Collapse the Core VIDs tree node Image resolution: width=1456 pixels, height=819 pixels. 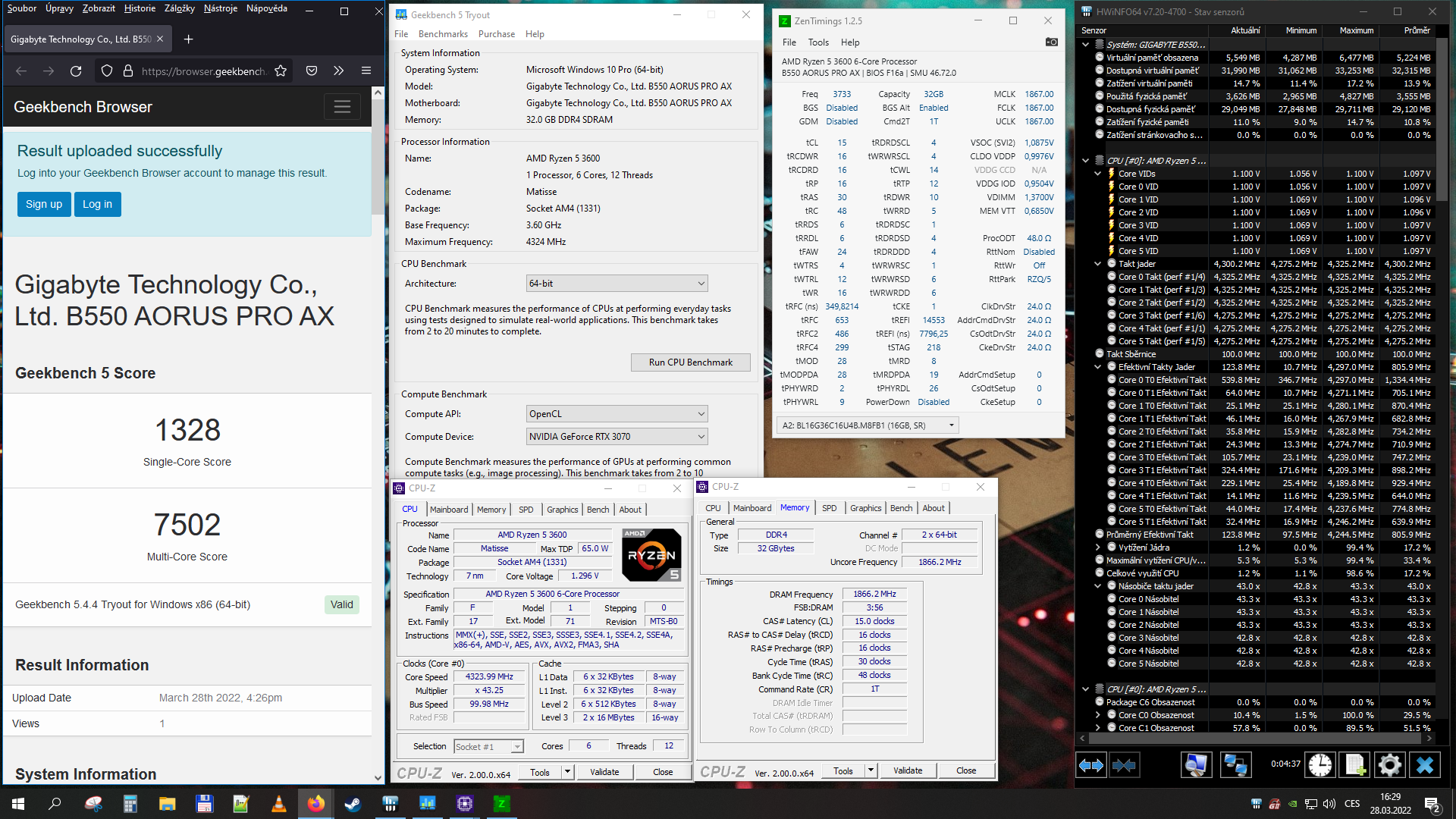[1097, 174]
